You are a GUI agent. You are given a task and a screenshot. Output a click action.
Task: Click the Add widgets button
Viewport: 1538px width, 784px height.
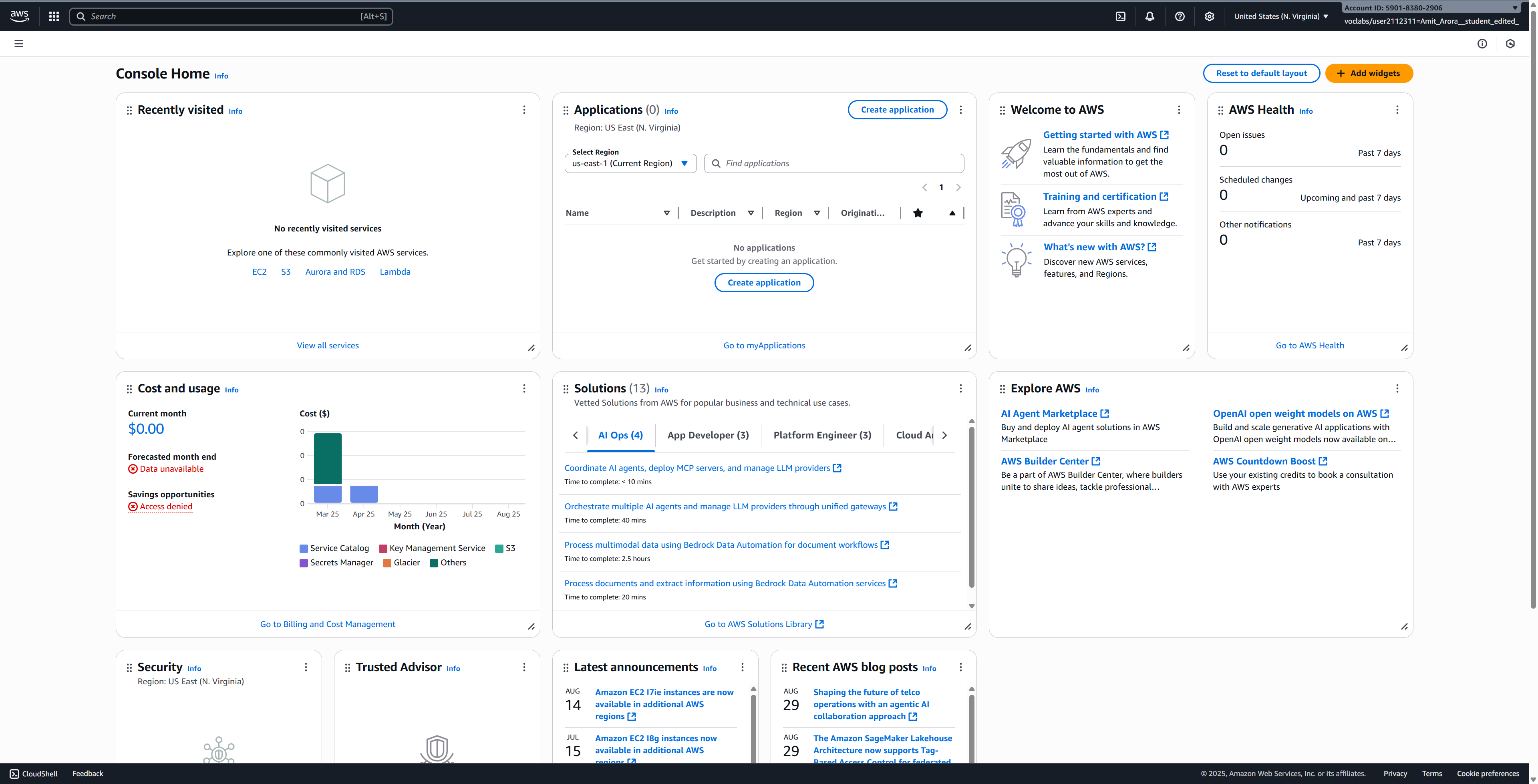[x=1369, y=73]
